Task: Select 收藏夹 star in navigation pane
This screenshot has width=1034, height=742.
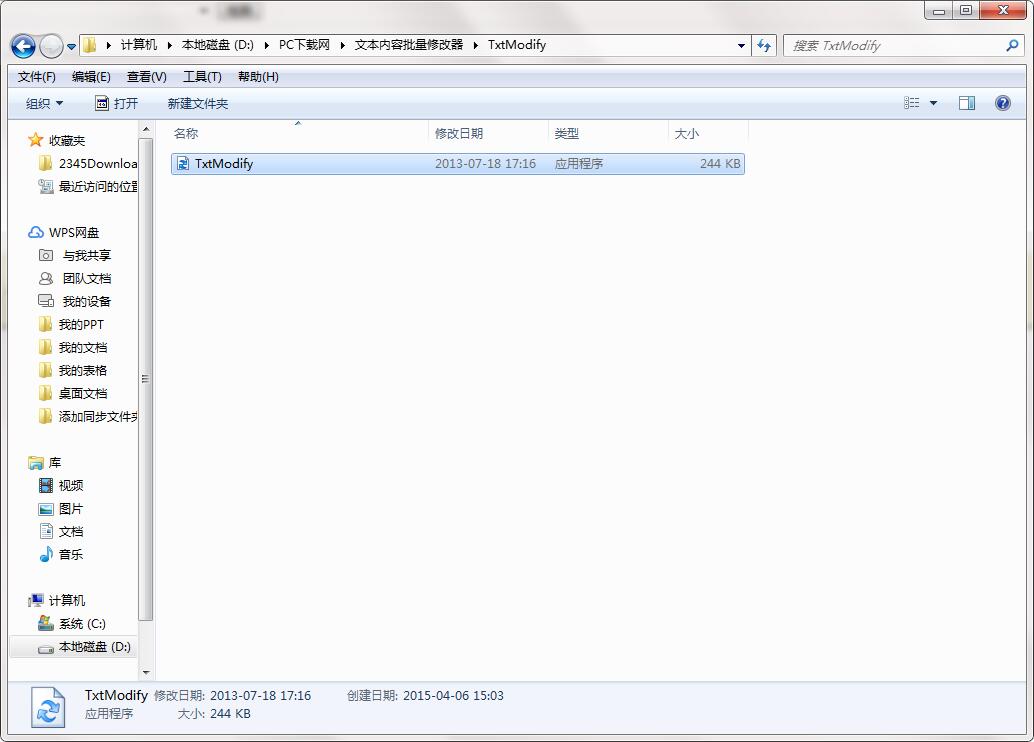Action: pyautogui.click(x=35, y=140)
